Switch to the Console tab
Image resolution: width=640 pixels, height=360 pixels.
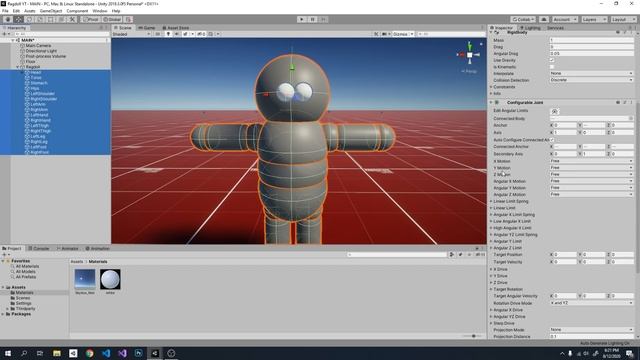[x=38, y=248]
